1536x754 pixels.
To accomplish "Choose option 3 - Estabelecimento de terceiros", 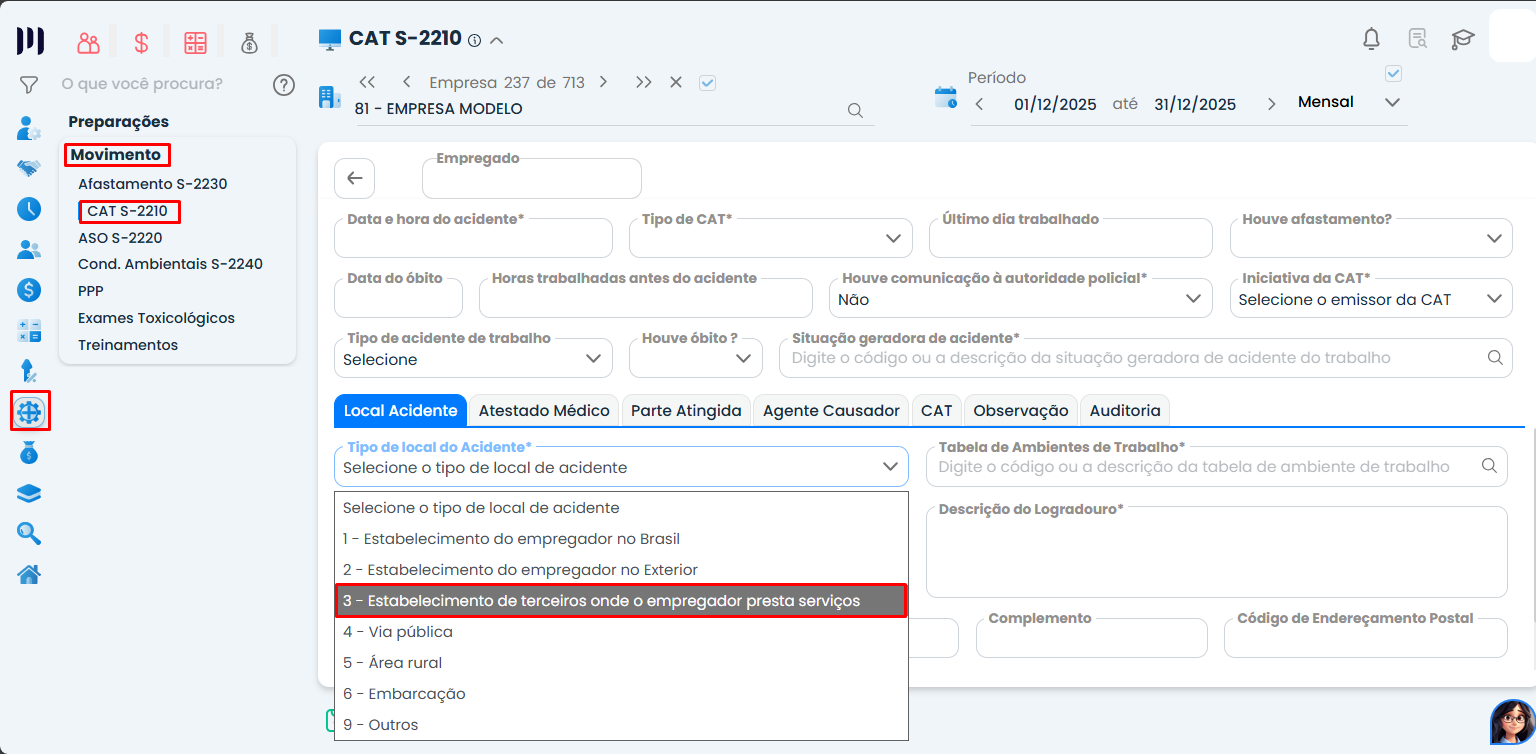I will [x=621, y=601].
